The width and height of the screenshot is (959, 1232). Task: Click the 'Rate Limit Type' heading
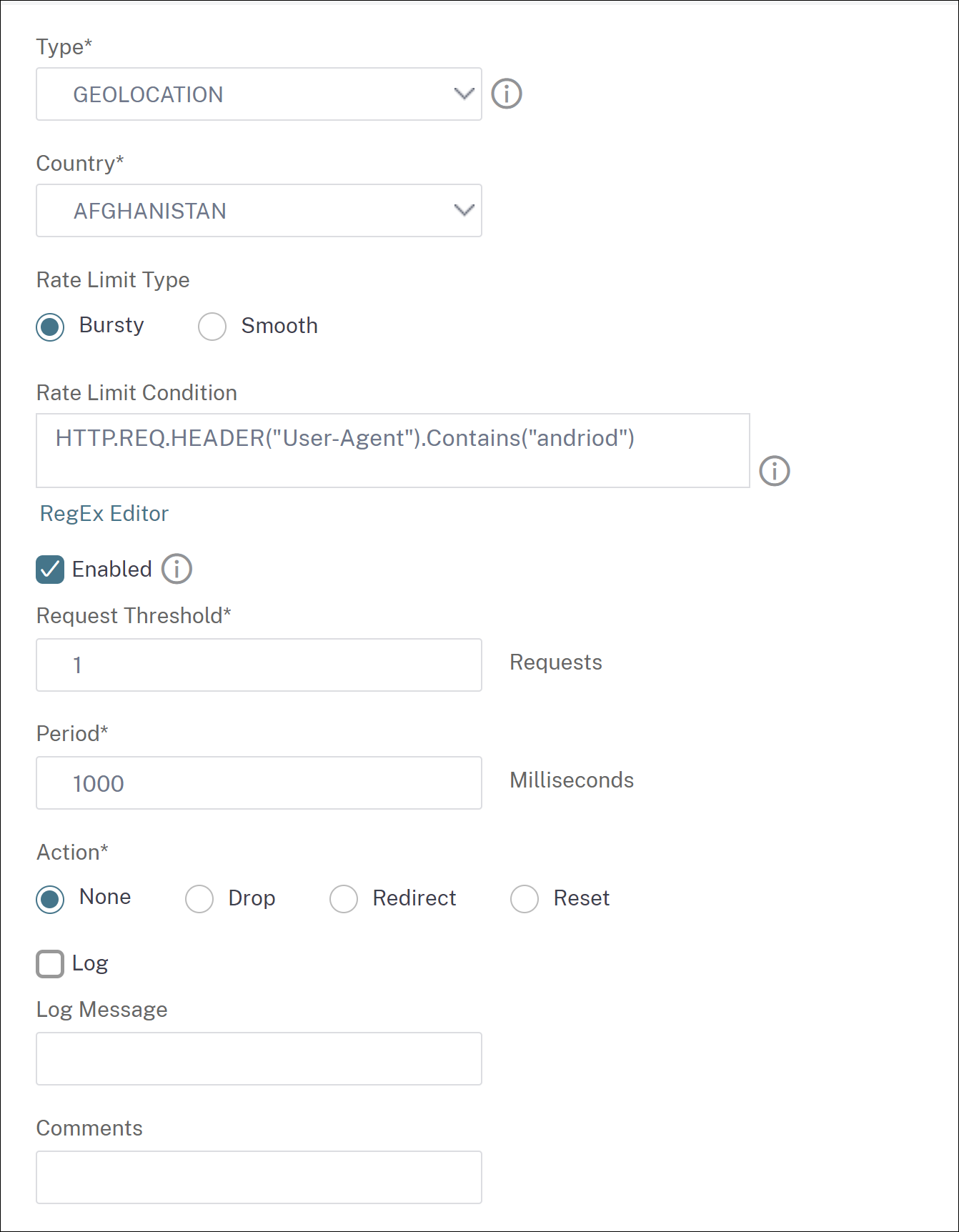click(113, 280)
